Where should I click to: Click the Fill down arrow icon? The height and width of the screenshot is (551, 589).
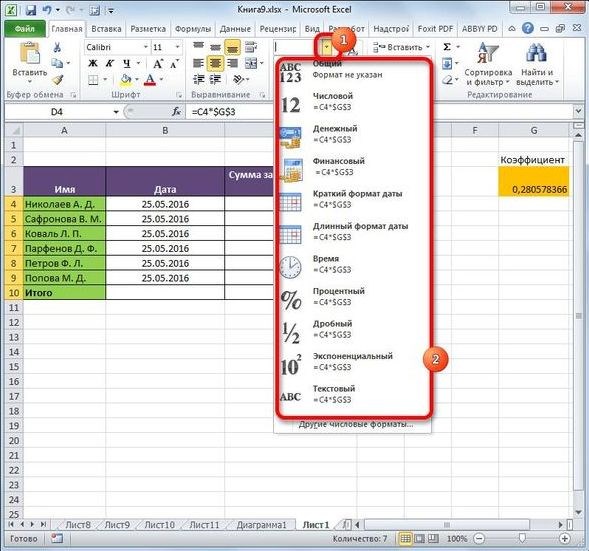pos(447,63)
